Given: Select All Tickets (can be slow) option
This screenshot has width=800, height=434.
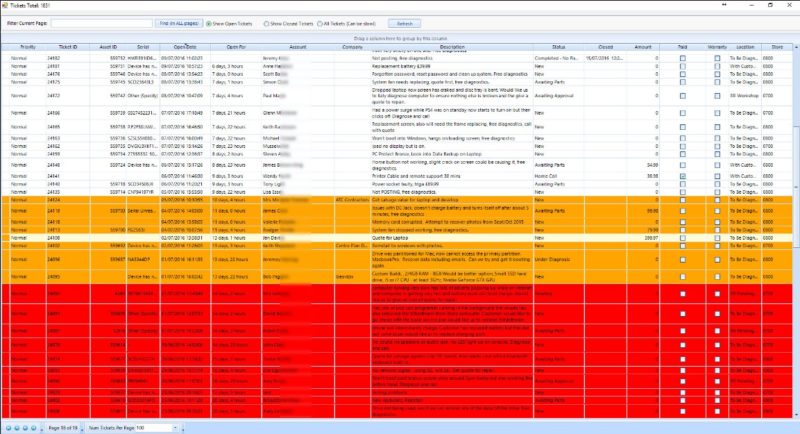Looking at the screenshot, I should point(346,23).
